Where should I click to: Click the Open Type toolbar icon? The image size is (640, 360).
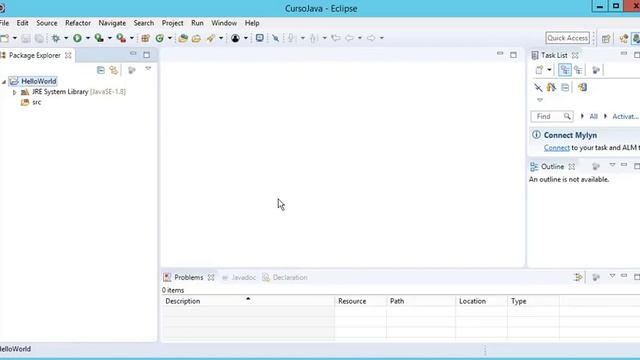183,38
